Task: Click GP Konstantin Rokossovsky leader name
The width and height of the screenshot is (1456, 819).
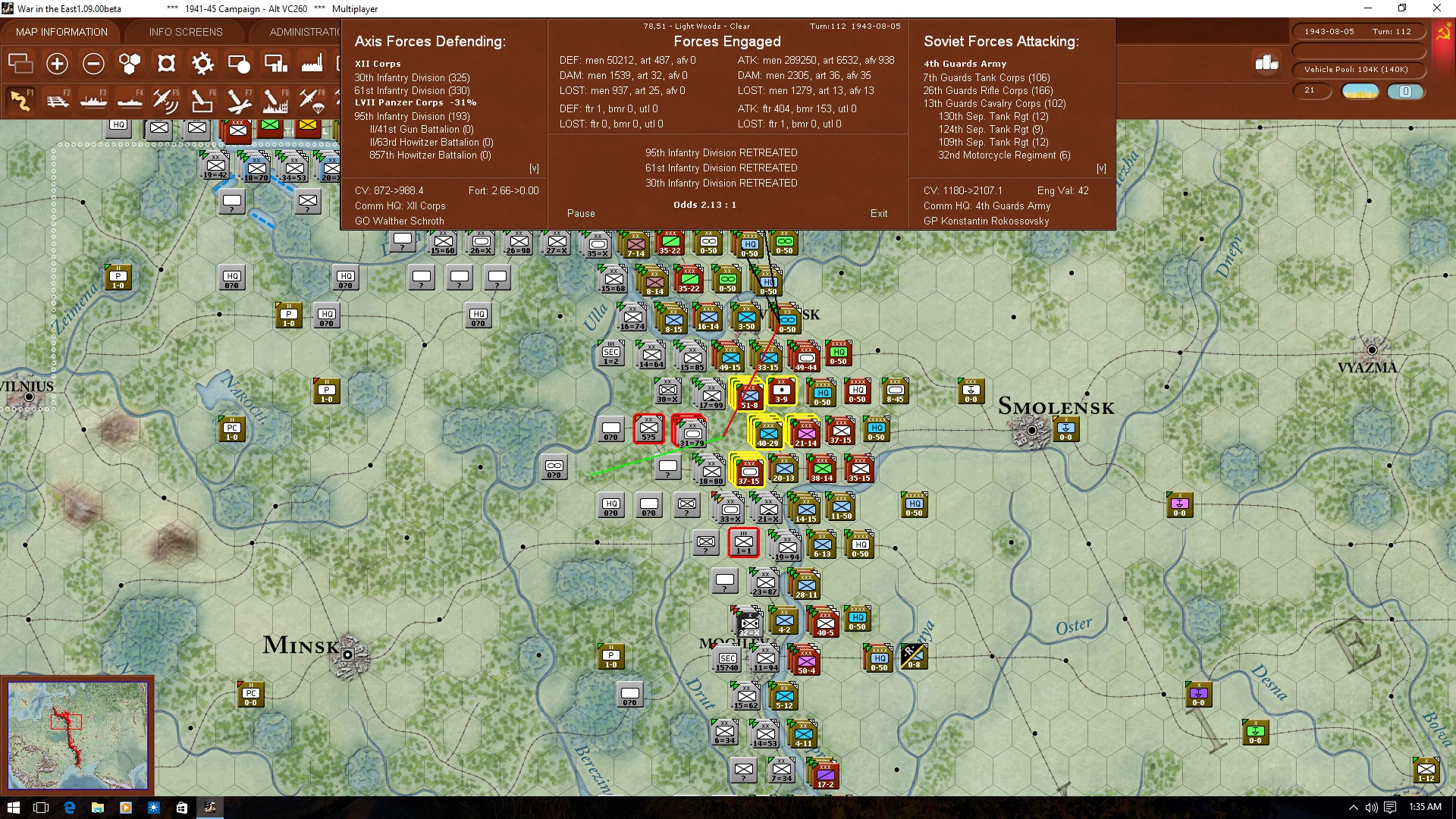Action: tap(986, 221)
